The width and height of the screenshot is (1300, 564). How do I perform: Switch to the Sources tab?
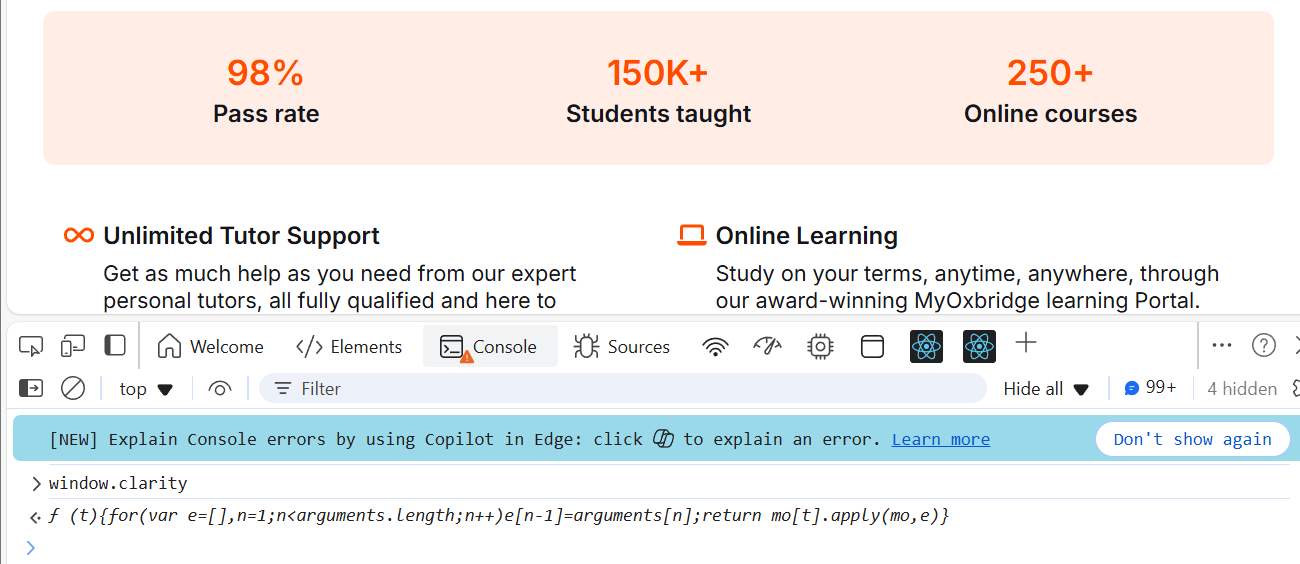point(621,347)
